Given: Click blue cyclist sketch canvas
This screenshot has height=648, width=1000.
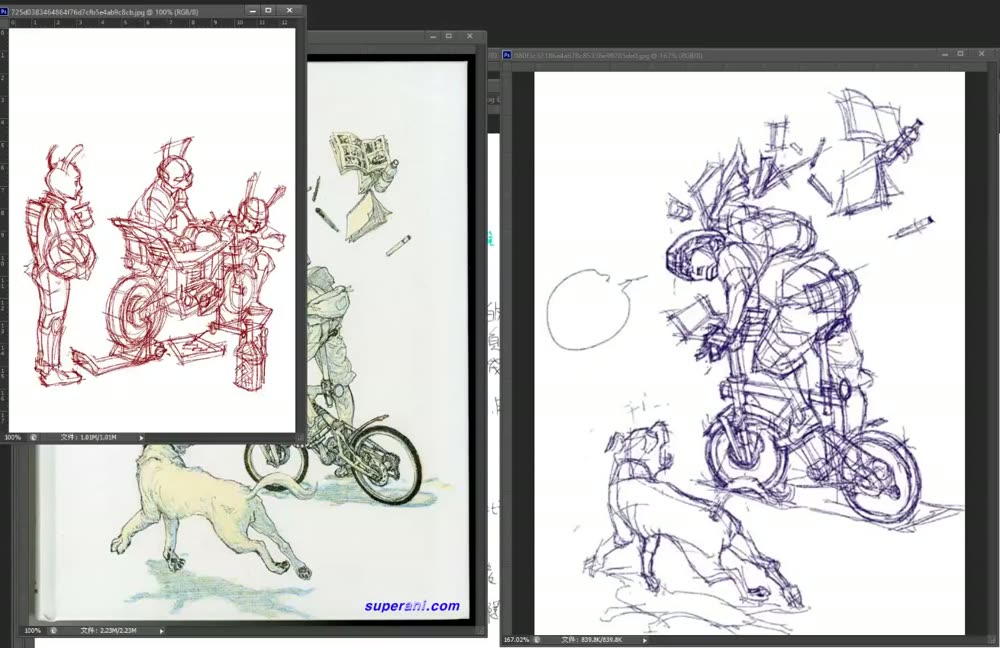Looking at the screenshot, I should pos(749,353).
